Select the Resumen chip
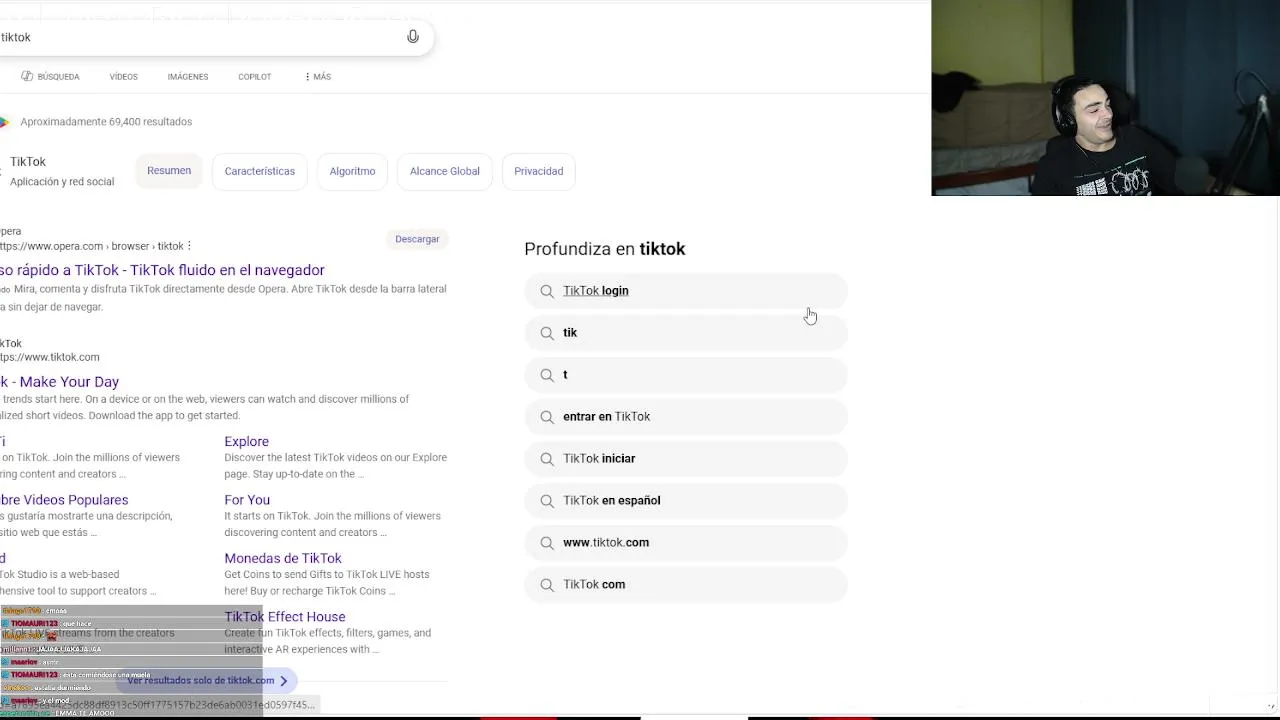 click(x=169, y=171)
